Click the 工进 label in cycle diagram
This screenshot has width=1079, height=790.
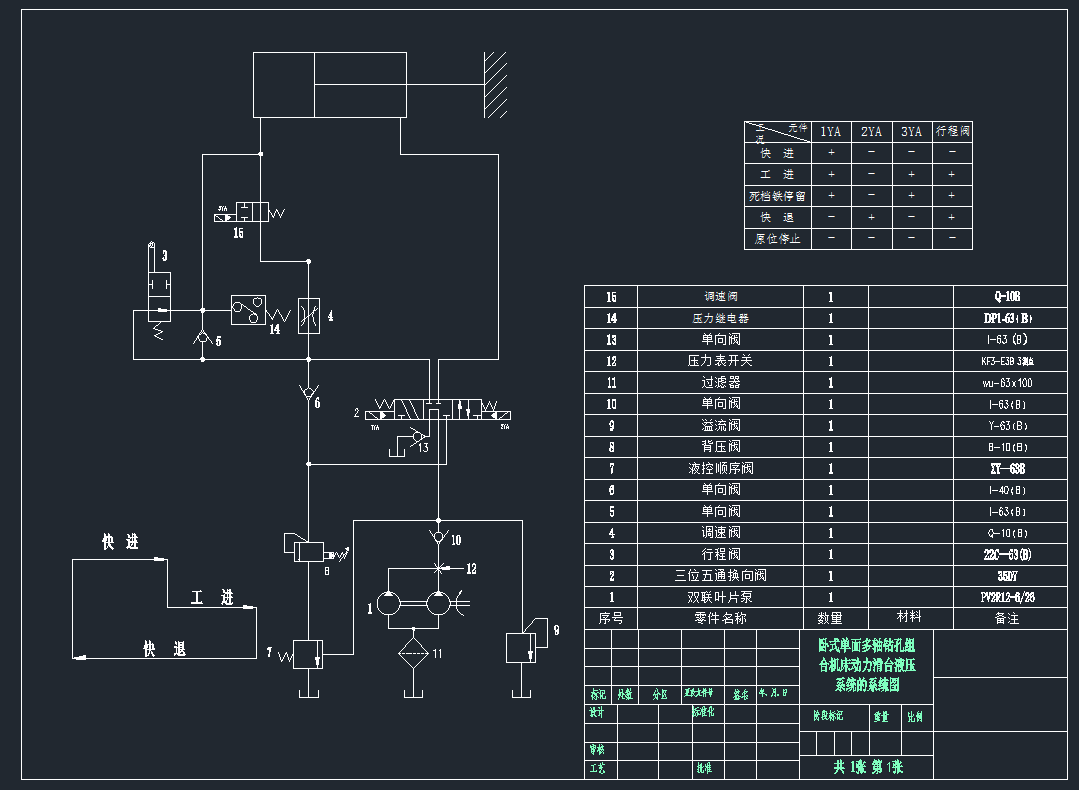tap(213, 597)
